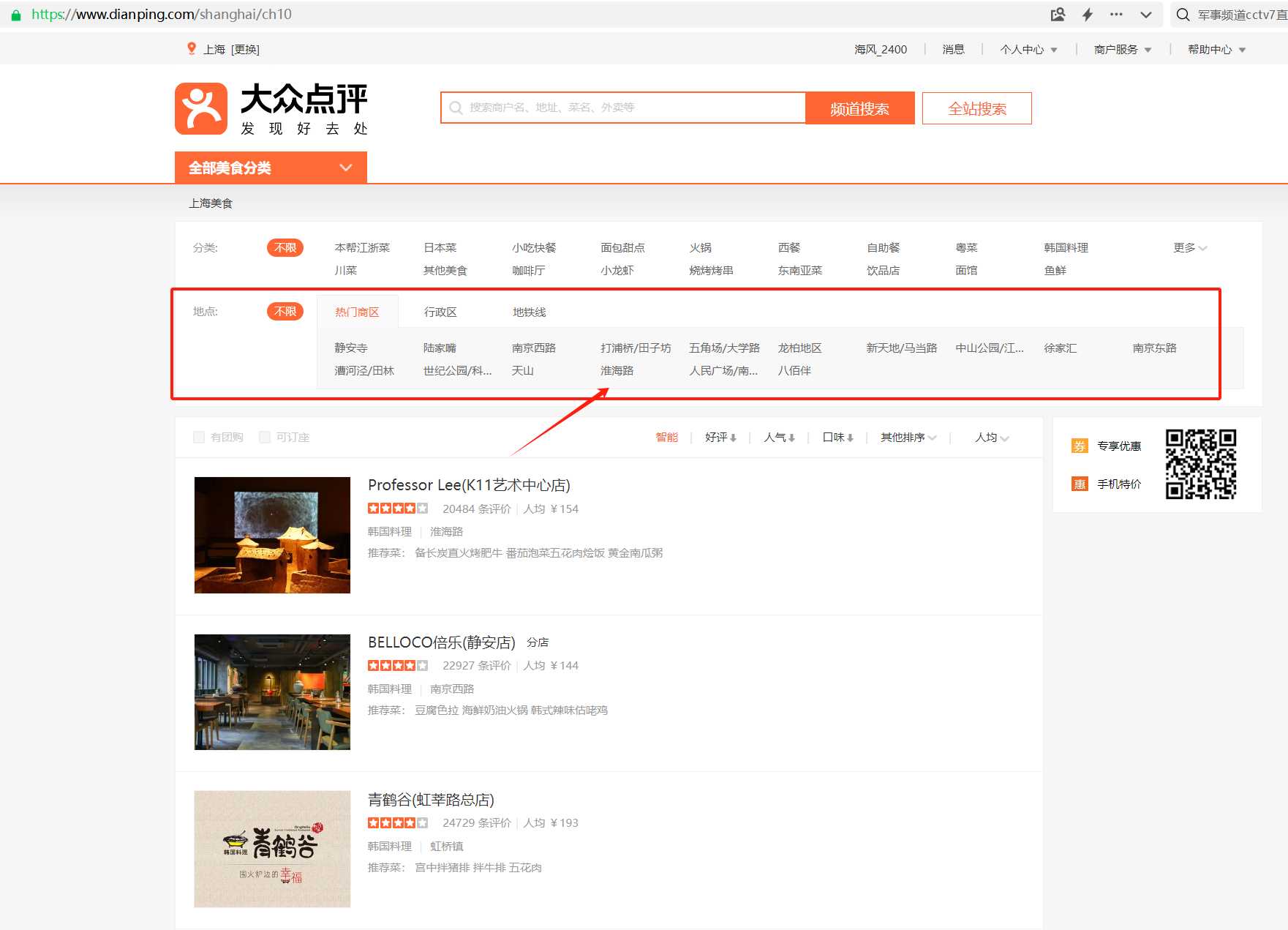Sort by 好评 descending arrow

coord(733,438)
